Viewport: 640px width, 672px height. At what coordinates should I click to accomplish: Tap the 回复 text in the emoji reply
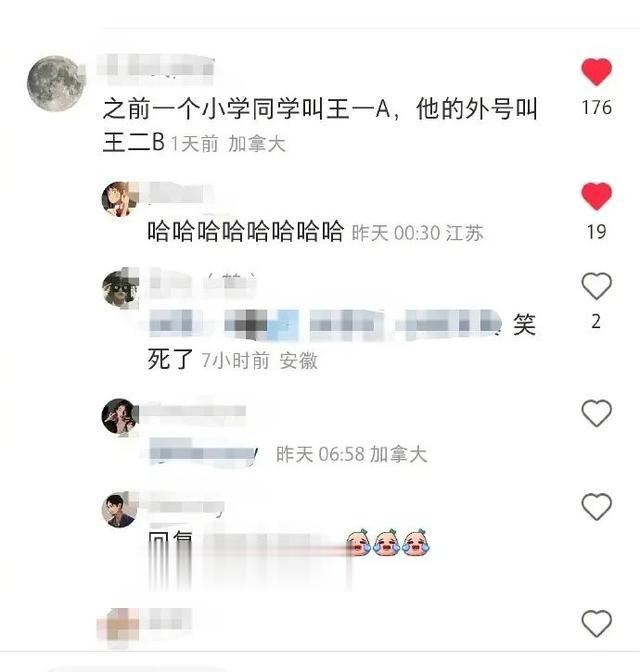(x=170, y=541)
